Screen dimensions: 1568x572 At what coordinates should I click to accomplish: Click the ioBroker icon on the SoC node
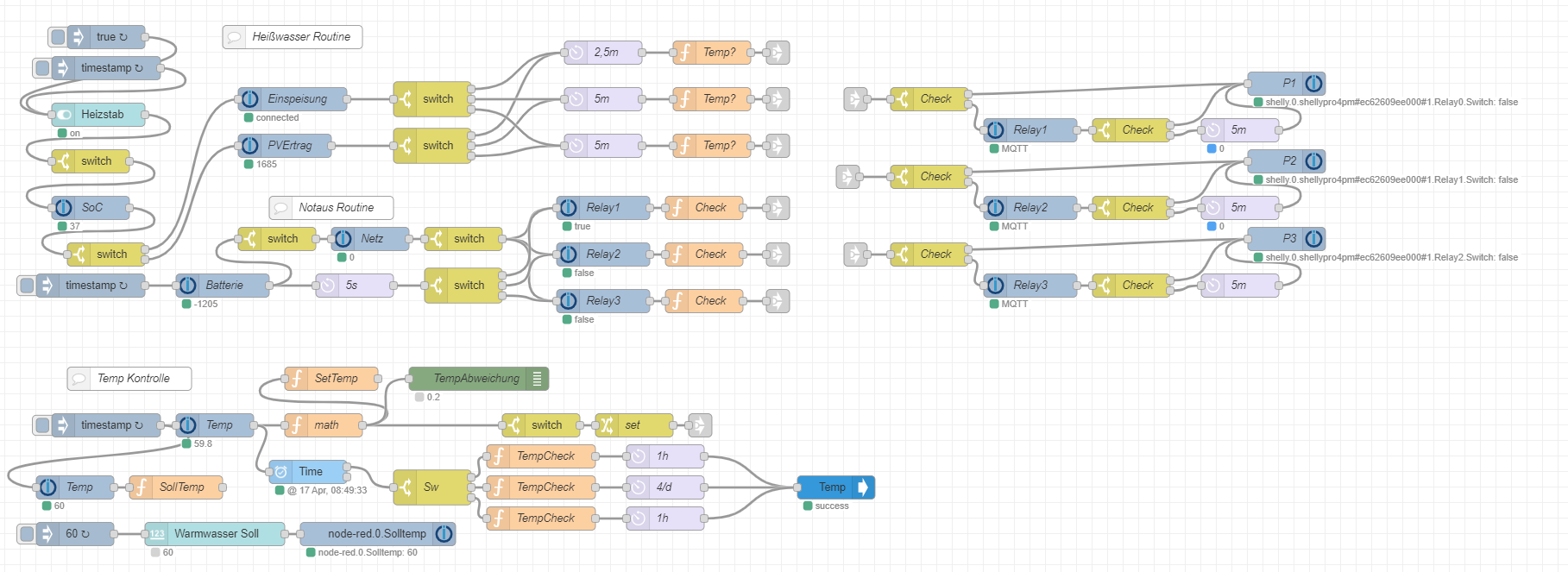click(63, 208)
